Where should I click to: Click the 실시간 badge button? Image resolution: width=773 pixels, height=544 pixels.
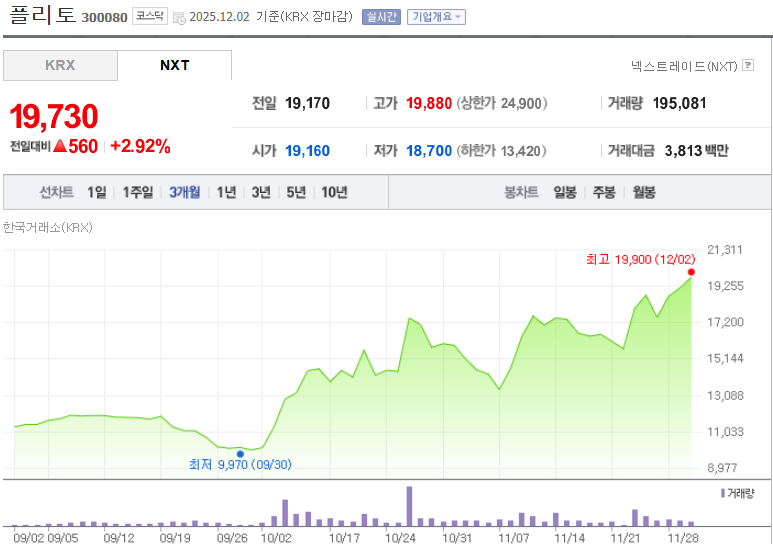[x=381, y=17]
